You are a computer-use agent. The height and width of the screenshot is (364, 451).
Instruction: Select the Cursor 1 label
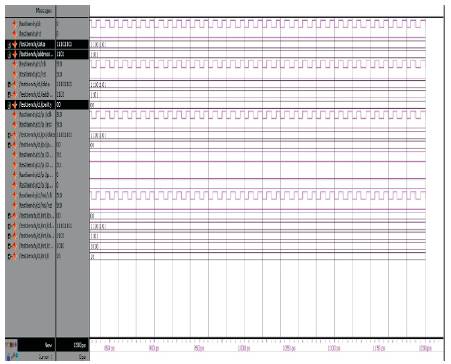[45, 357]
